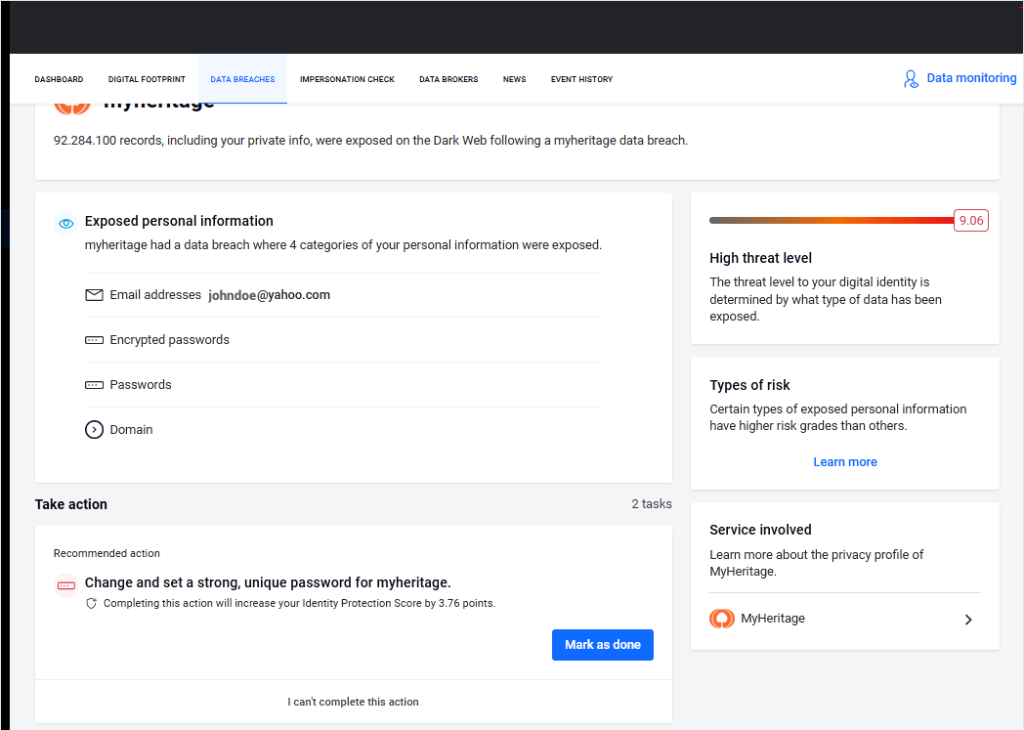Select the icon beside Encrypted passwords
Screen dimensions: 1024x730
click(x=93, y=339)
